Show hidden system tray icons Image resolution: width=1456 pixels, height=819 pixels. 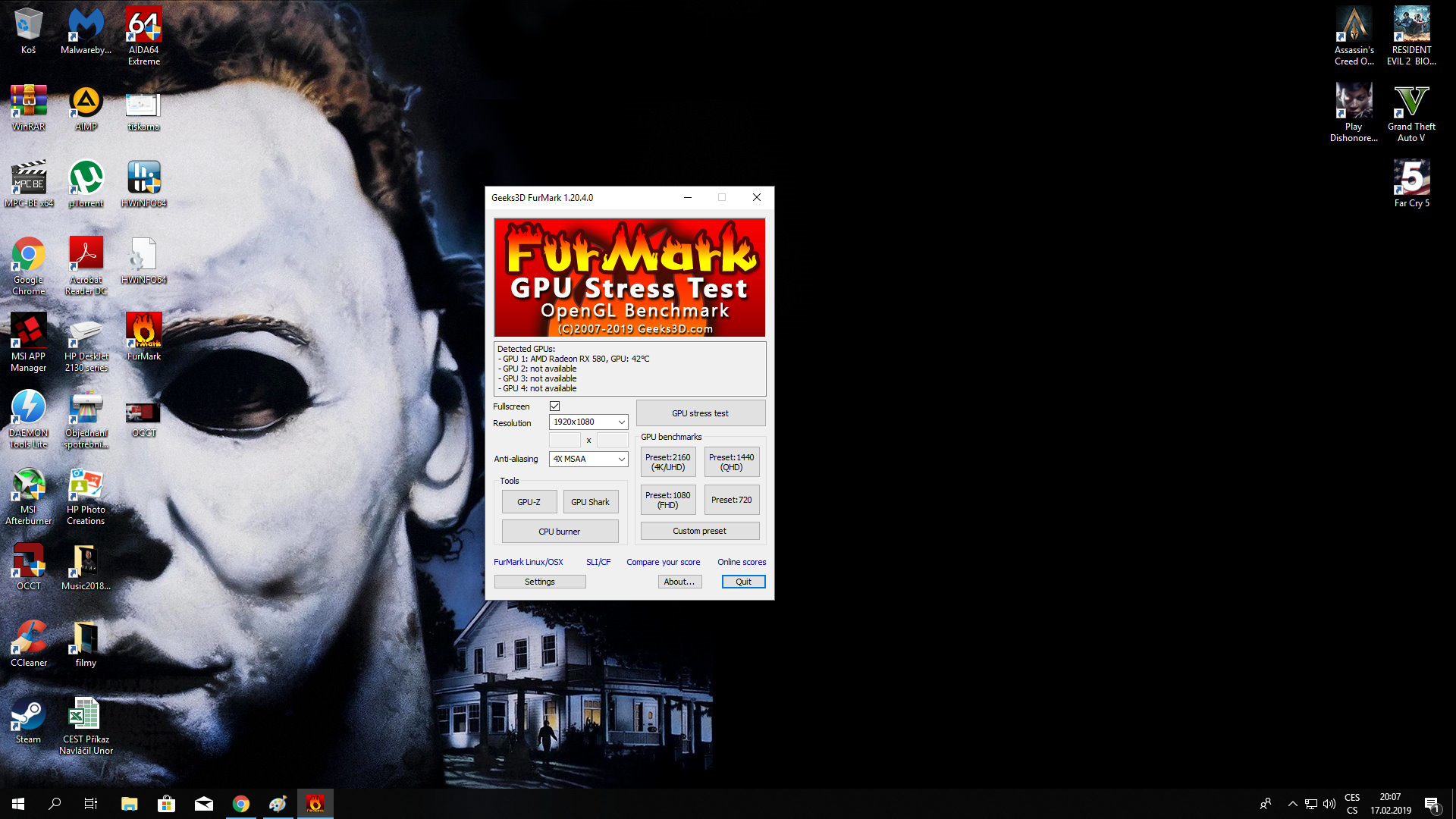pos(1292,804)
